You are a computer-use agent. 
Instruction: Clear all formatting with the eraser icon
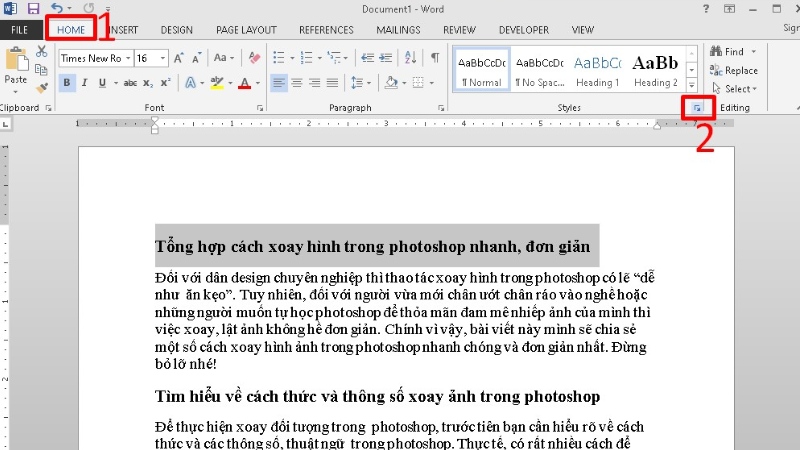(254, 58)
